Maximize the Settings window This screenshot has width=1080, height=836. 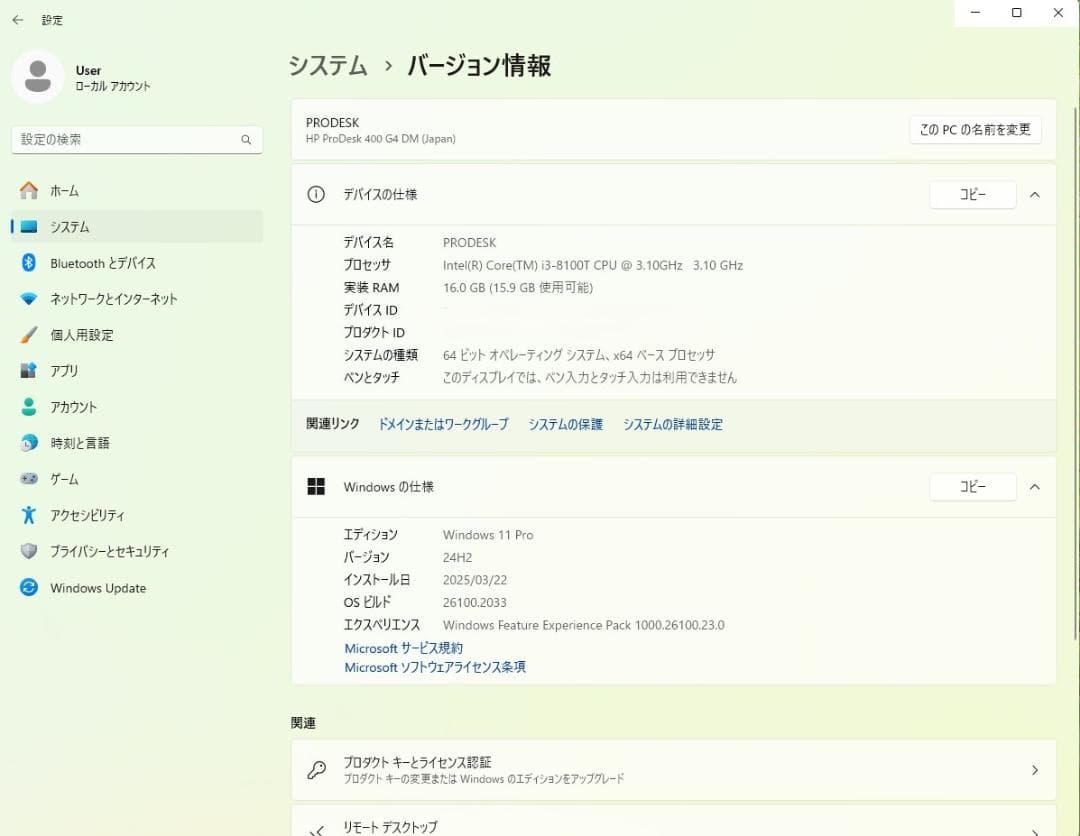tap(1016, 12)
